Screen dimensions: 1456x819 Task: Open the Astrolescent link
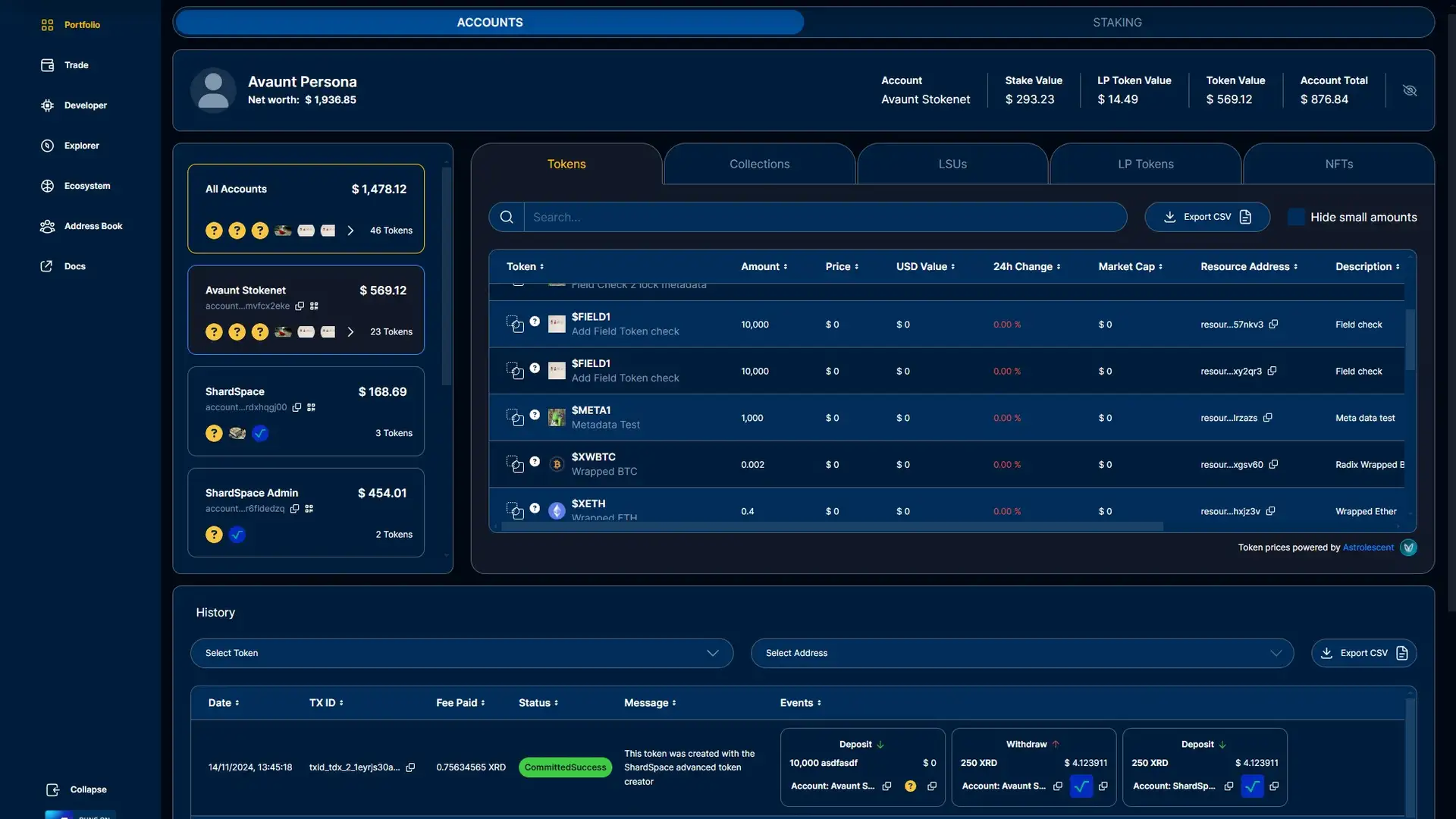[1367, 548]
